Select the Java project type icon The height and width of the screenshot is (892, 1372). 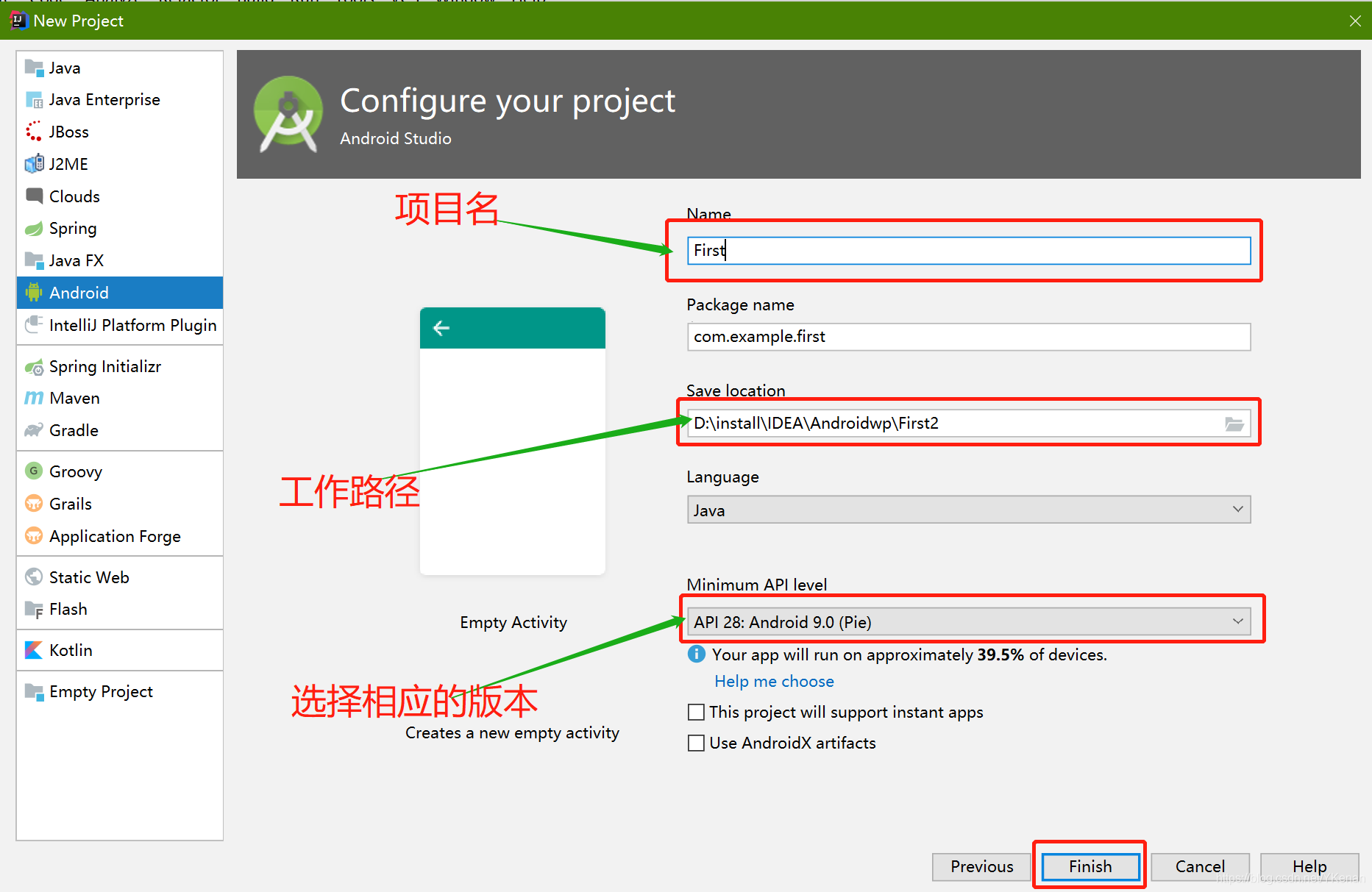point(34,68)
